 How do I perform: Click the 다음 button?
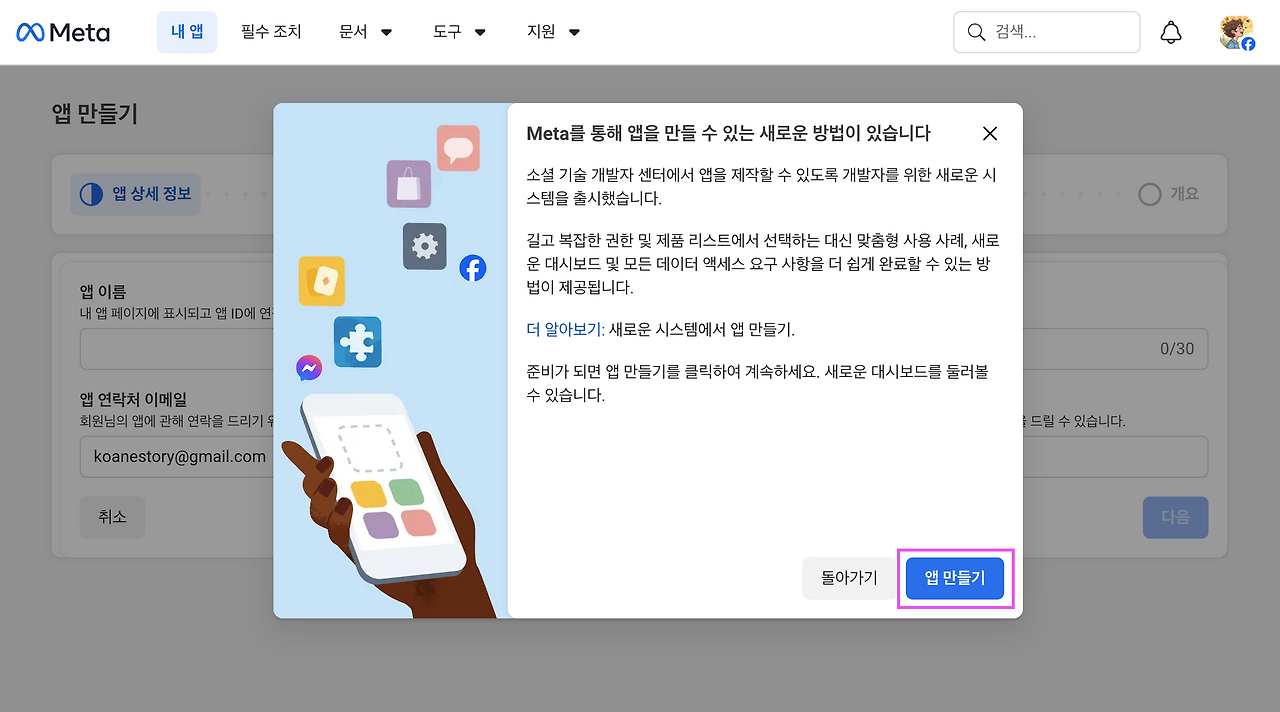(x=1175, y=517)
